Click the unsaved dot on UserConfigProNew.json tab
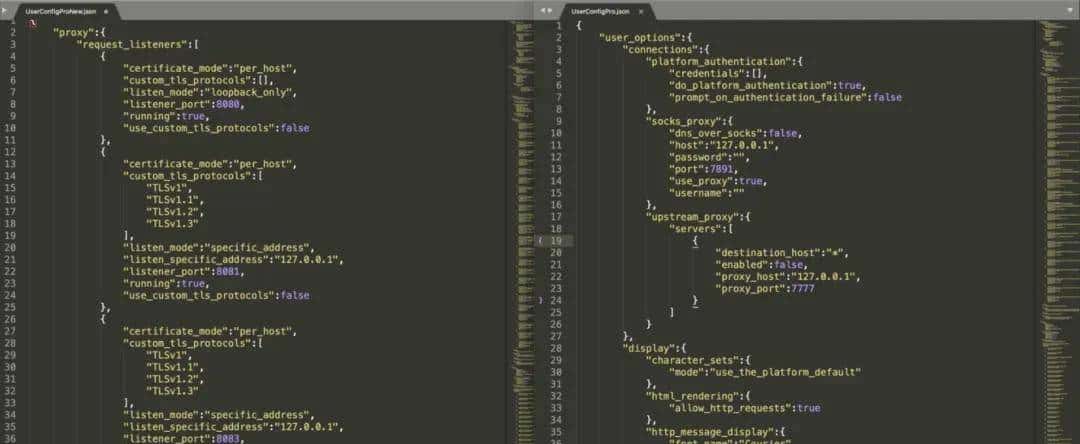1080x444 pixels. [107, 10]
